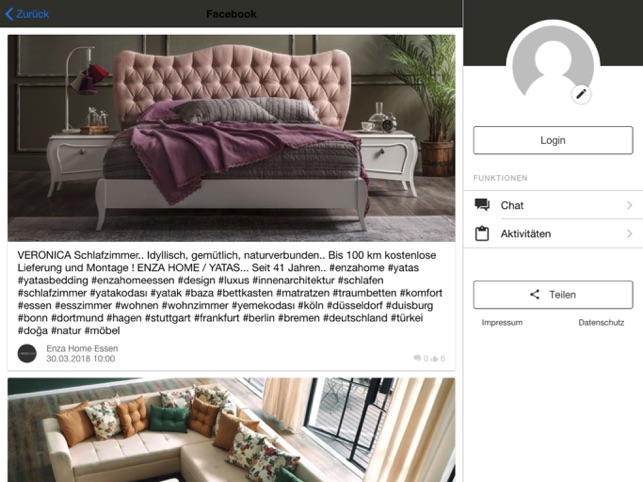
Task: Click the pencil edit icon on avatar
Action: coord(581,94)
